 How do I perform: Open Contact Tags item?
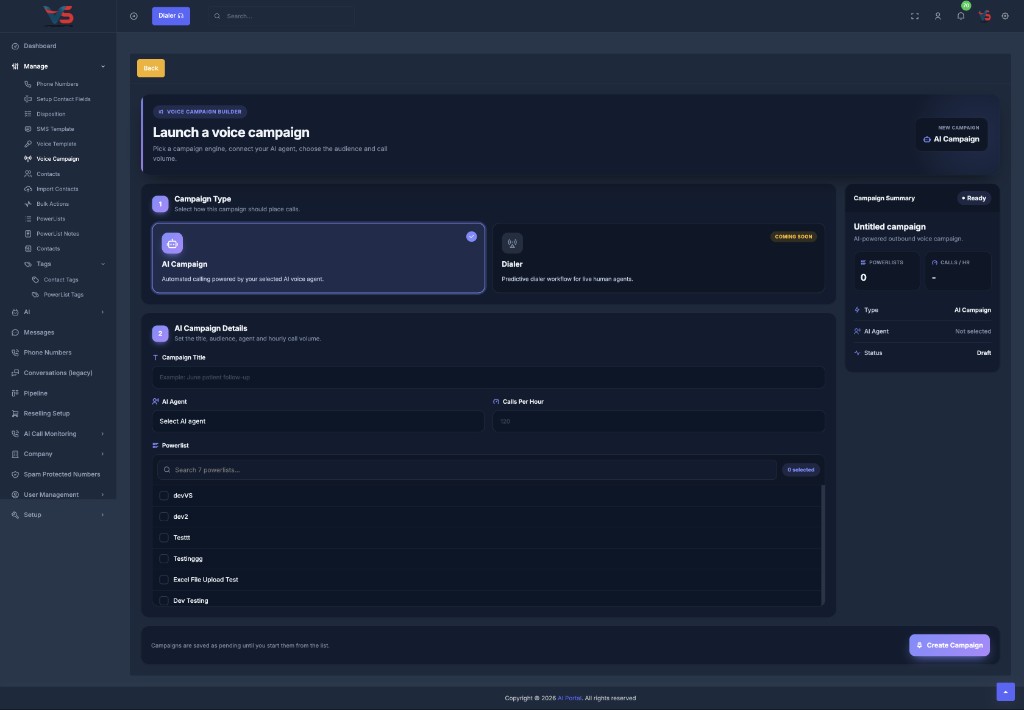61,280
